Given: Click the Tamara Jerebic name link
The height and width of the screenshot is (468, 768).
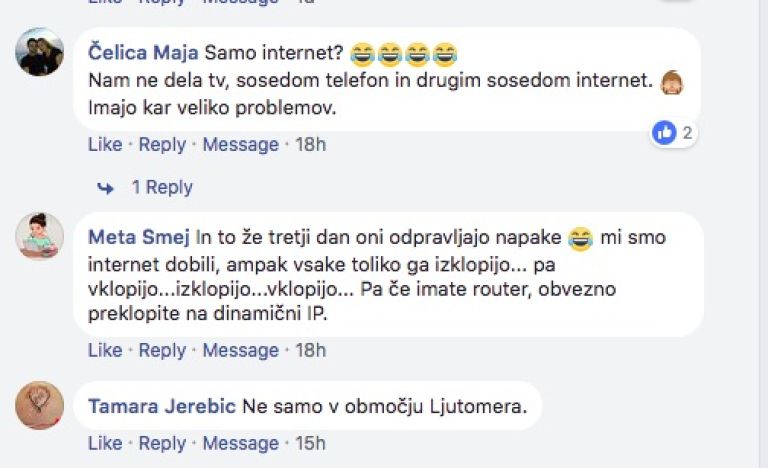Looking at the screenshot, I should pos(162,406).
